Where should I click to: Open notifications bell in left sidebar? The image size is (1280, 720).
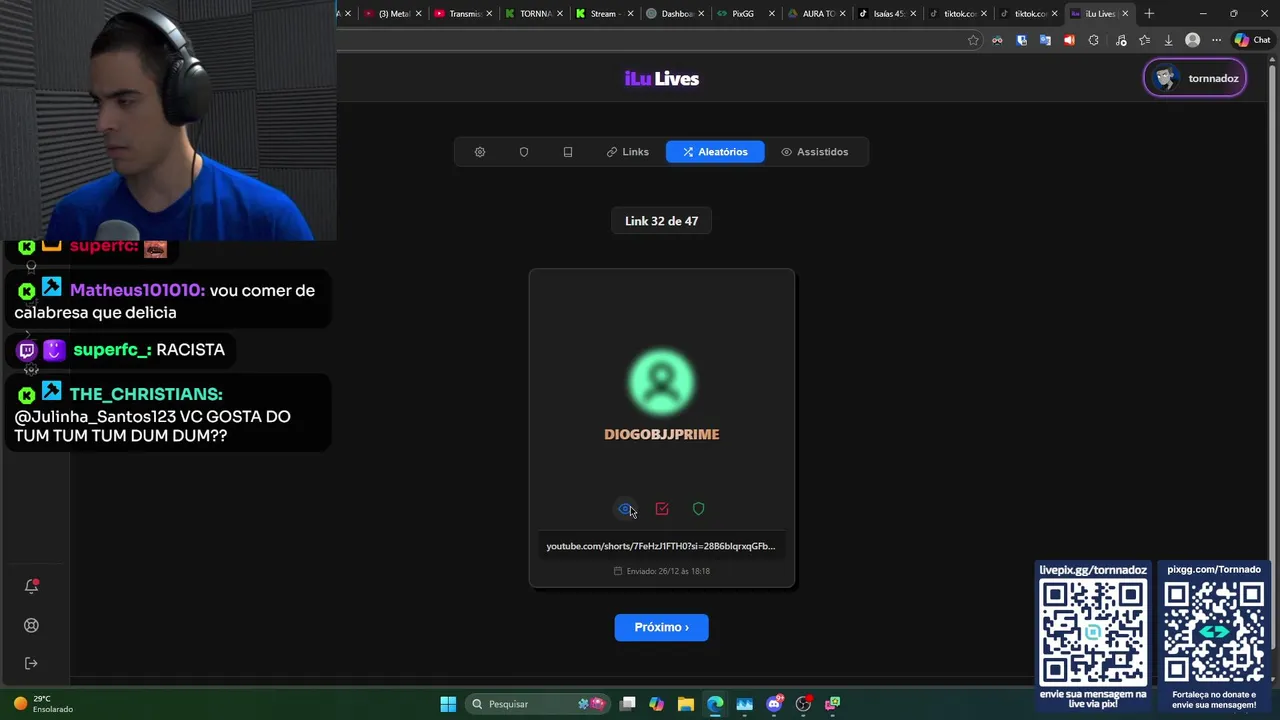(31, 586)
